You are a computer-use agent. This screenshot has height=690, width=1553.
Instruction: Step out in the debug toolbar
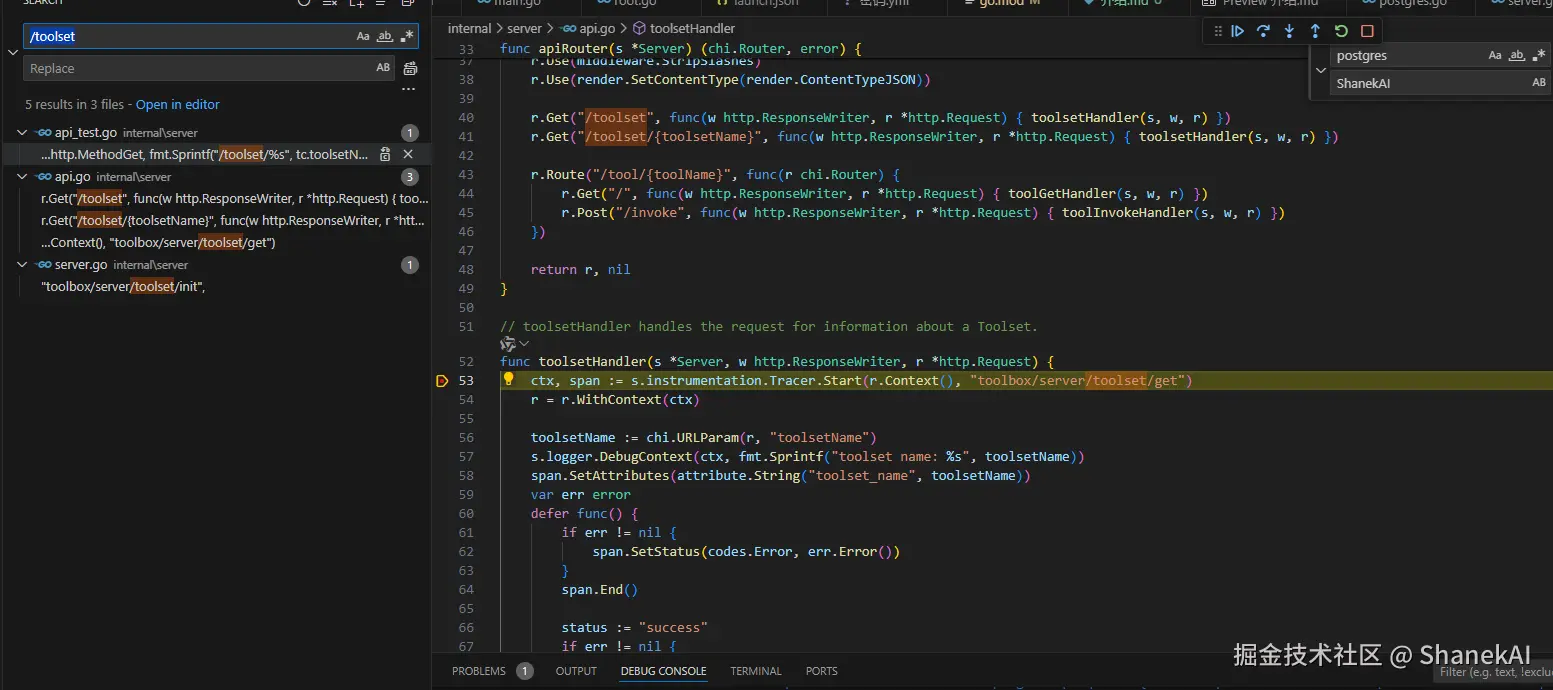tap(1316, 31)
